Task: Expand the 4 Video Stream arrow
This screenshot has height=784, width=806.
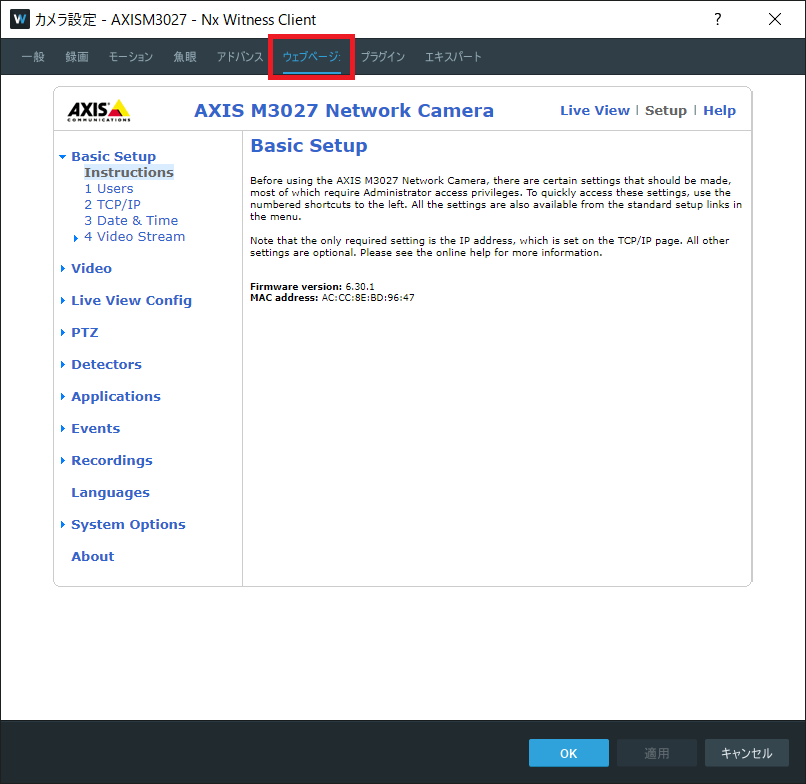Action: click(x=76, y=238)
